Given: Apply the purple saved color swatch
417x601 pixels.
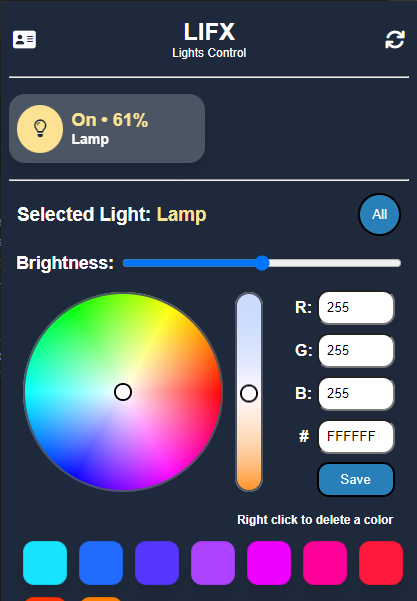Looking at the screenshot, I should pyautogui.click(x=213, y=563).
